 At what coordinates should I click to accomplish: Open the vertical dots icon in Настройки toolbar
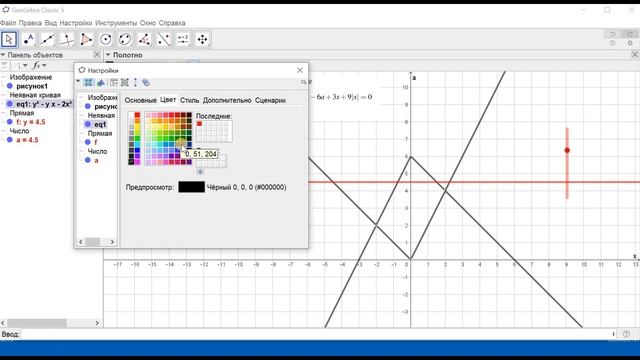point(136,82)
